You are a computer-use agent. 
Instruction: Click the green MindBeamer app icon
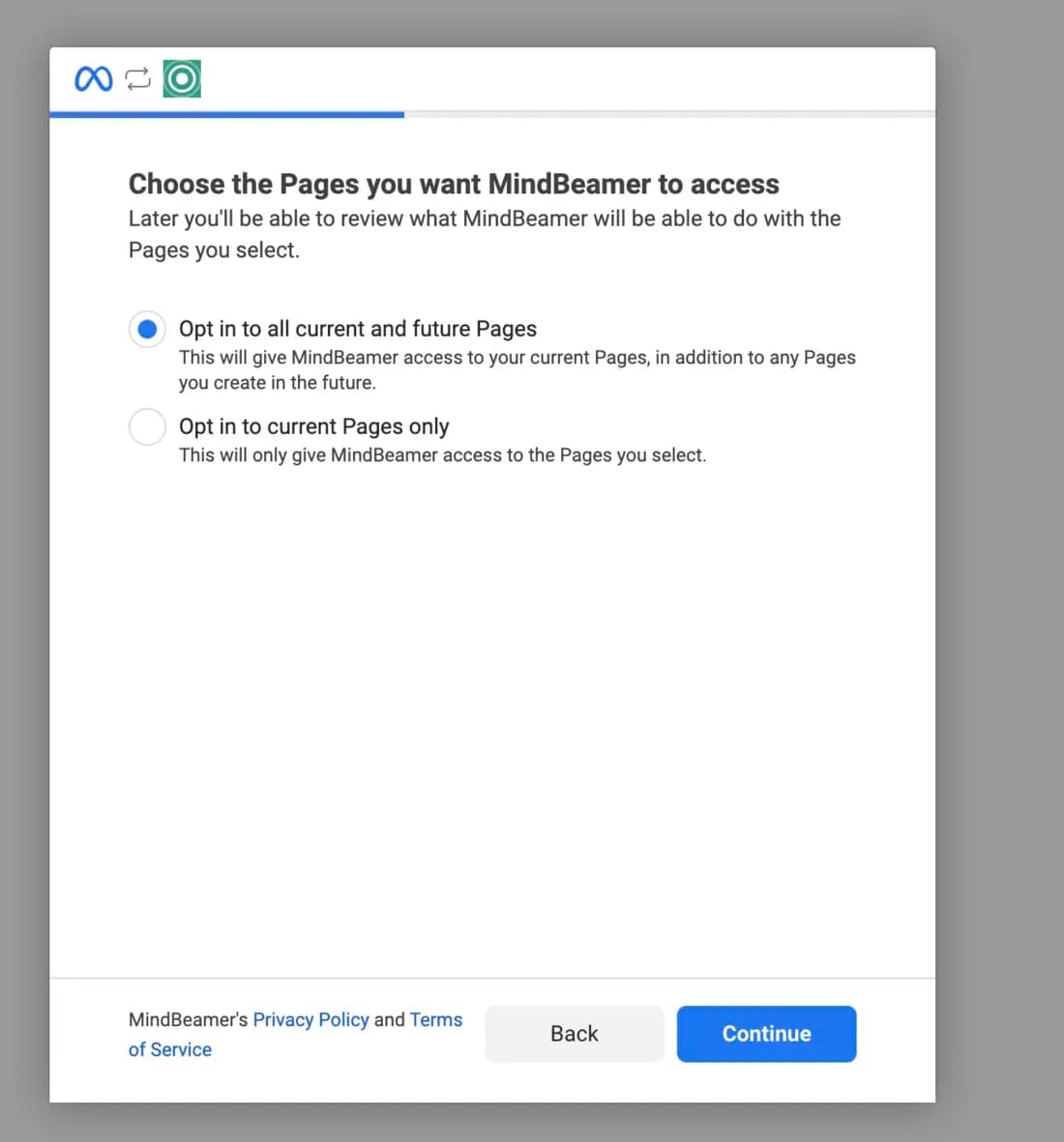tap(182, 78)
